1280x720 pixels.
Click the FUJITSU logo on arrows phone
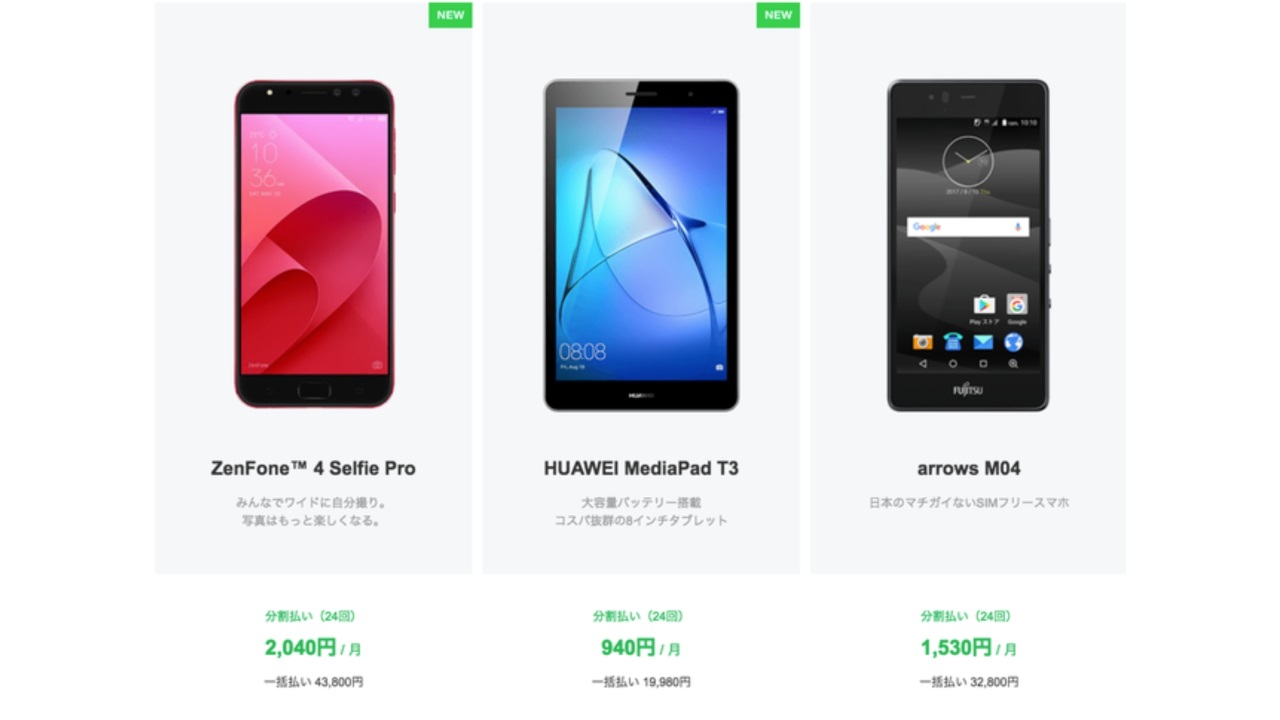[x=968, y=390]
